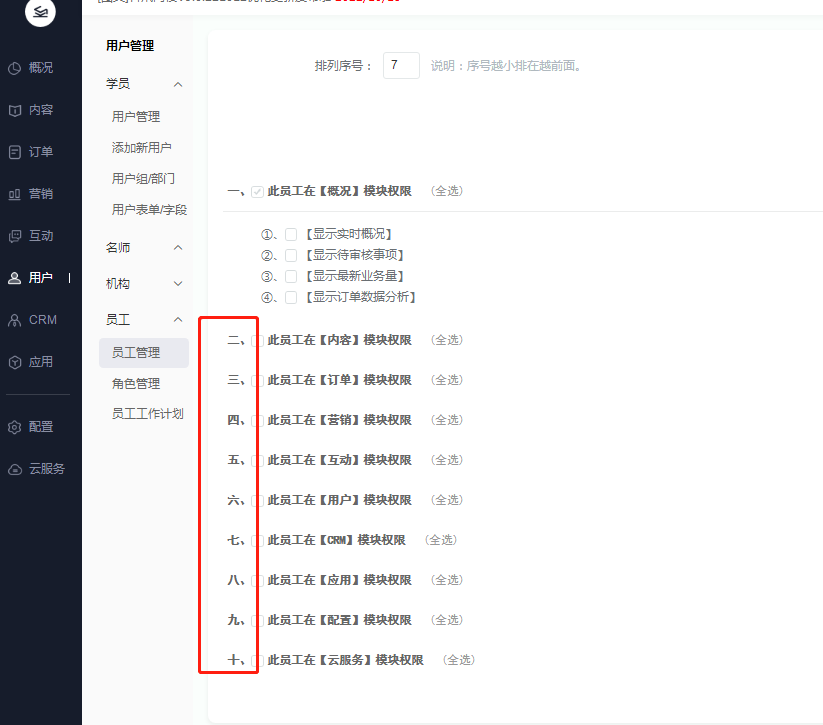Check the 显示订单数据分析 checkbox

coord(291,298)
